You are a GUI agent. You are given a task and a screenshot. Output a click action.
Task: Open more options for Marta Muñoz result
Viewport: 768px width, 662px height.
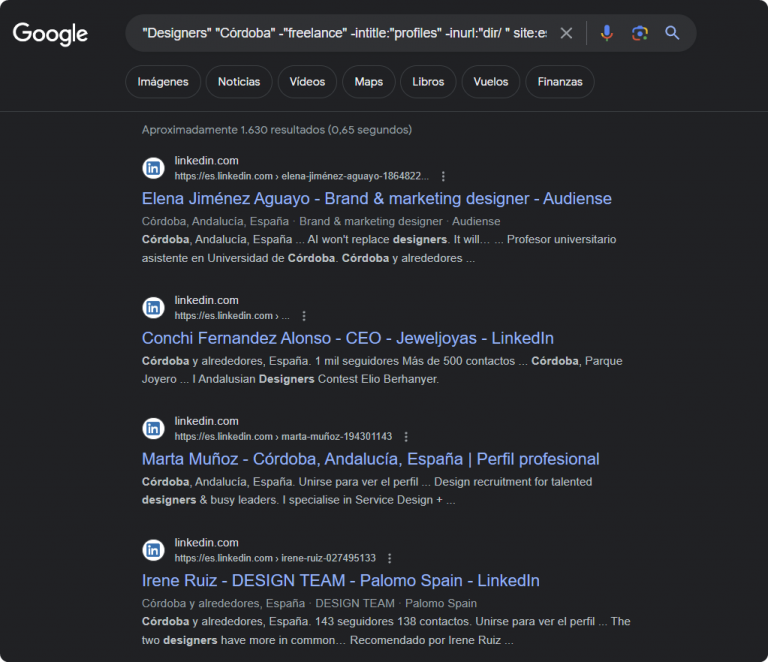coord(405,437)
